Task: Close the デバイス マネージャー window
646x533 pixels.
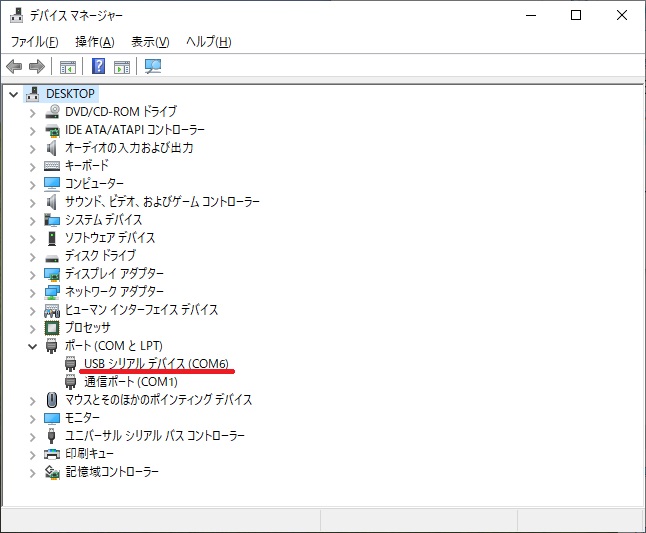Action: click(622, 16)
